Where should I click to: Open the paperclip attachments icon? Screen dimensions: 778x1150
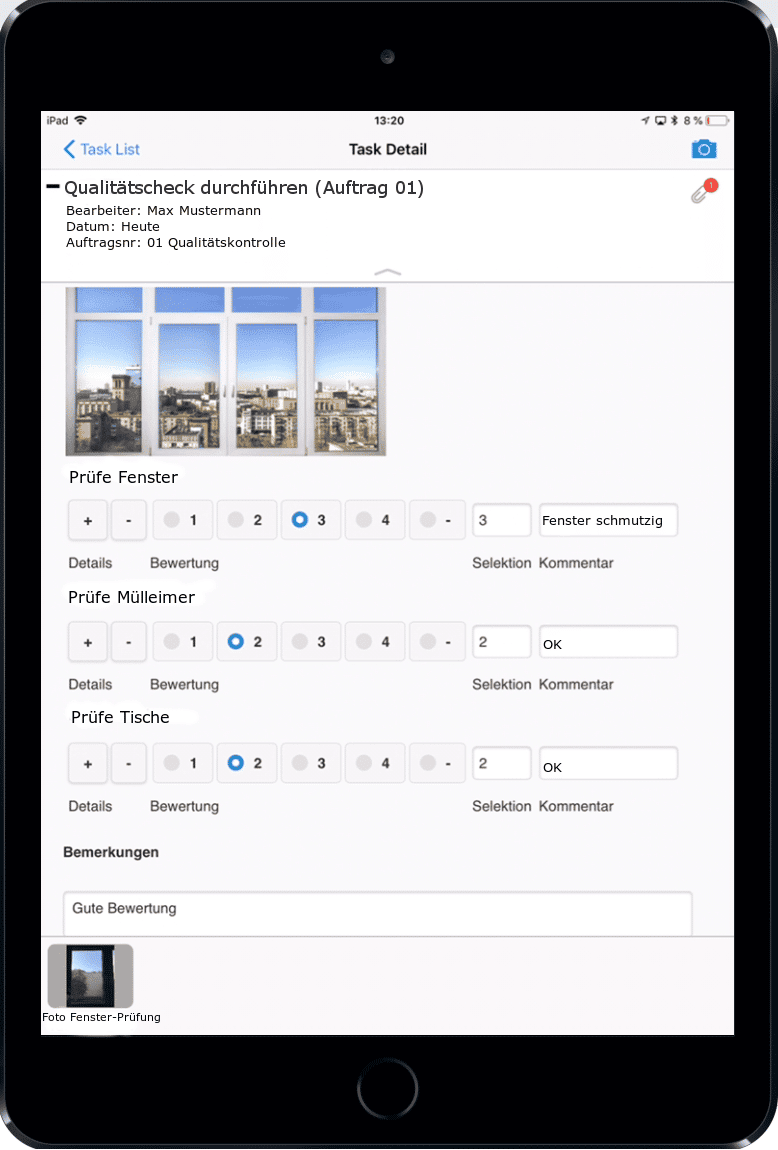703,191
